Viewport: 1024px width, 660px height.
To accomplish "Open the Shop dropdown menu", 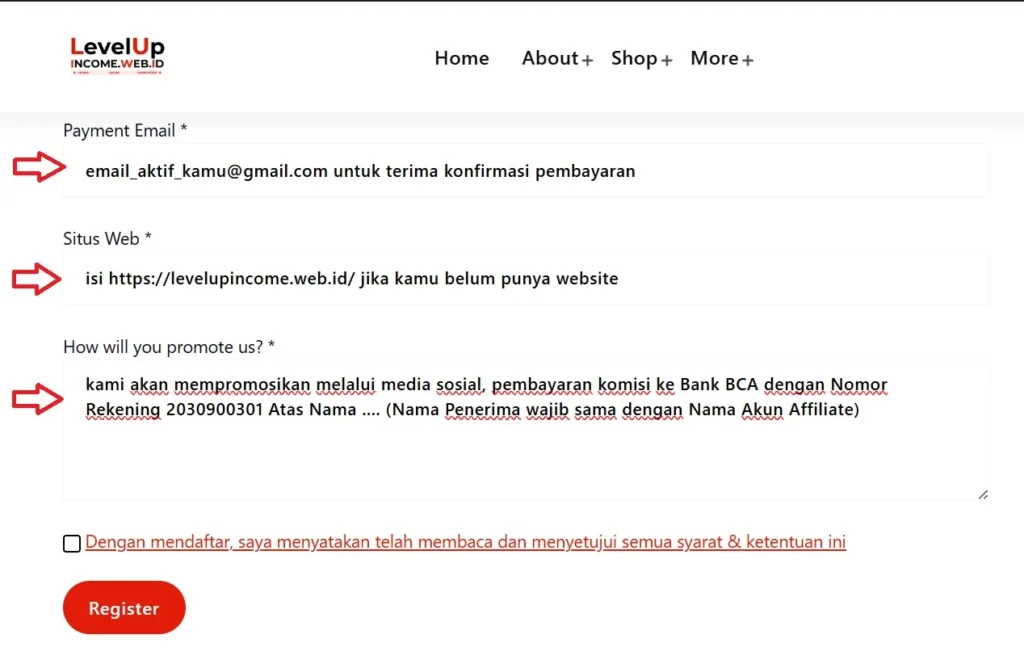I will (x=634, y=59).
